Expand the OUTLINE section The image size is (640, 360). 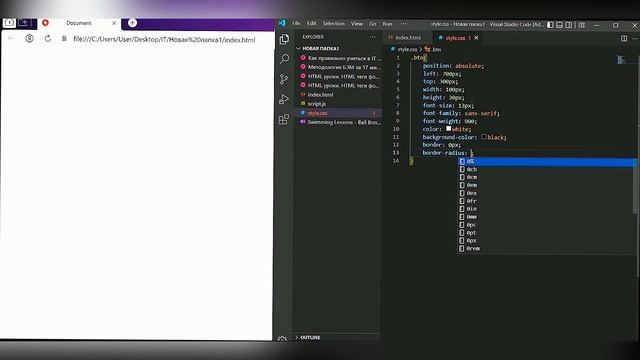coord(337,338)
